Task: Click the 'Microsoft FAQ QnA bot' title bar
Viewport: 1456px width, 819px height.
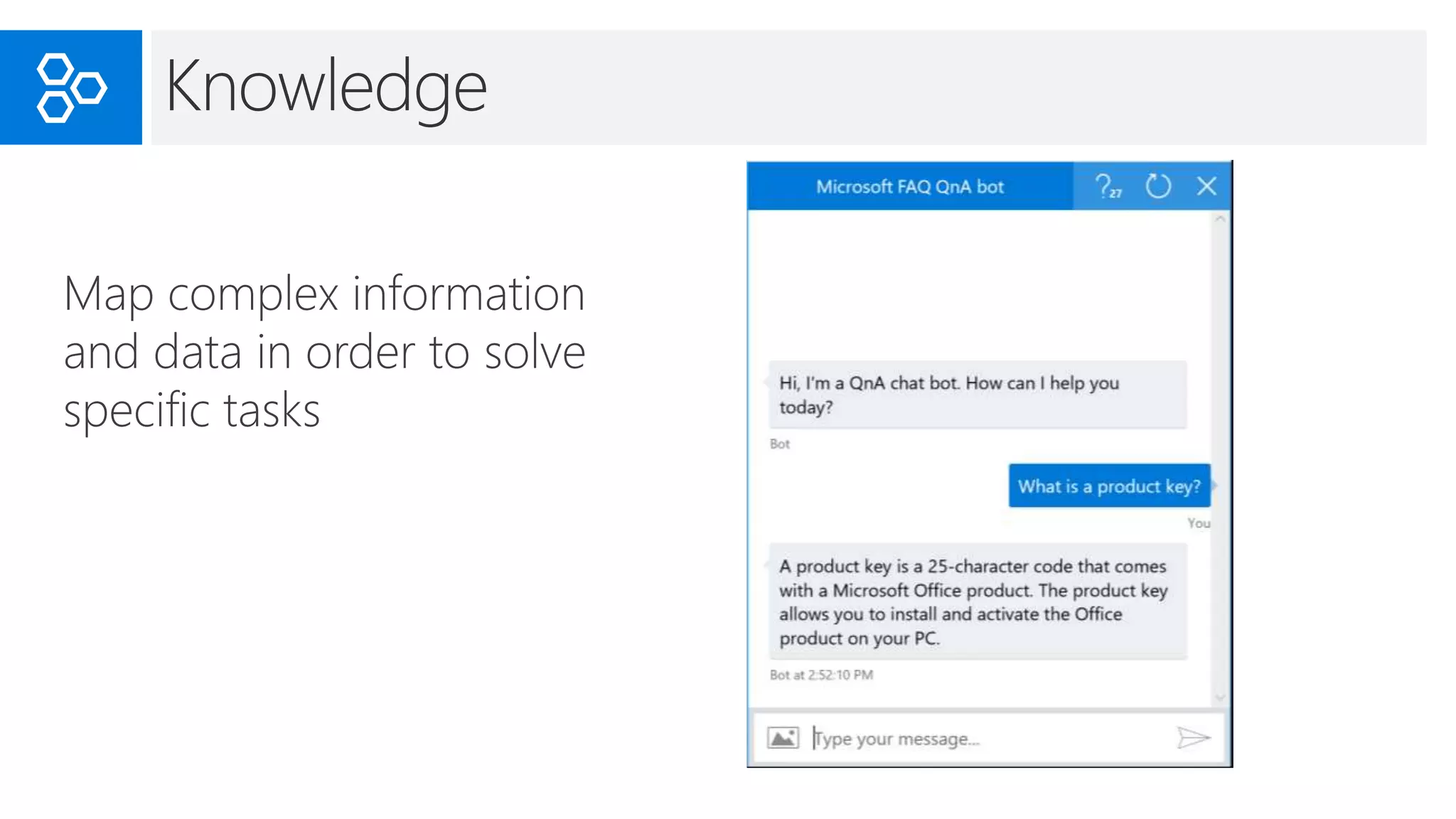Action: tap(909, 187)
